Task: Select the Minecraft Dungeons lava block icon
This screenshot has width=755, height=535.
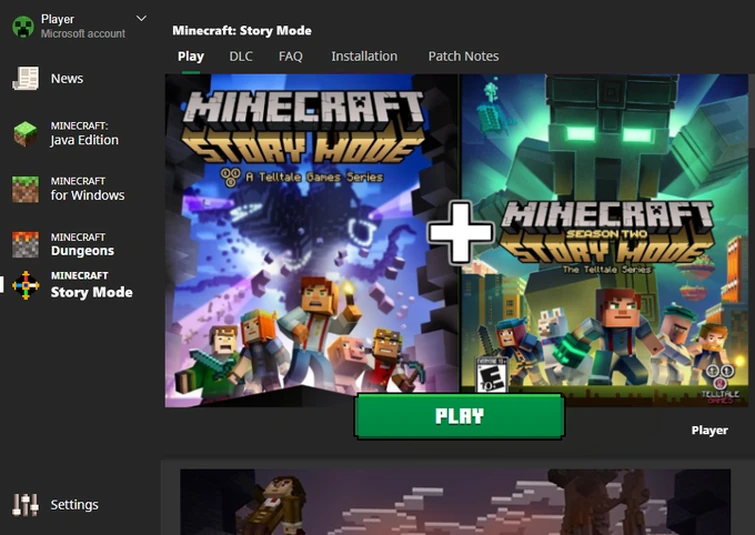Action: point(26,245)
